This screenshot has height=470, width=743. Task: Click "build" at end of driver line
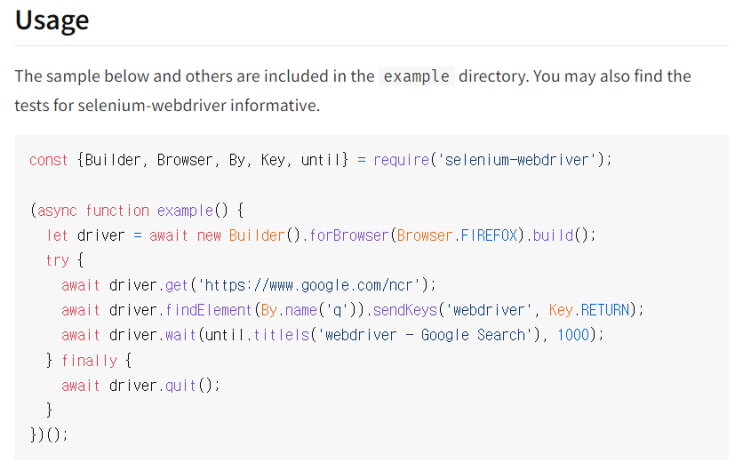553,235
